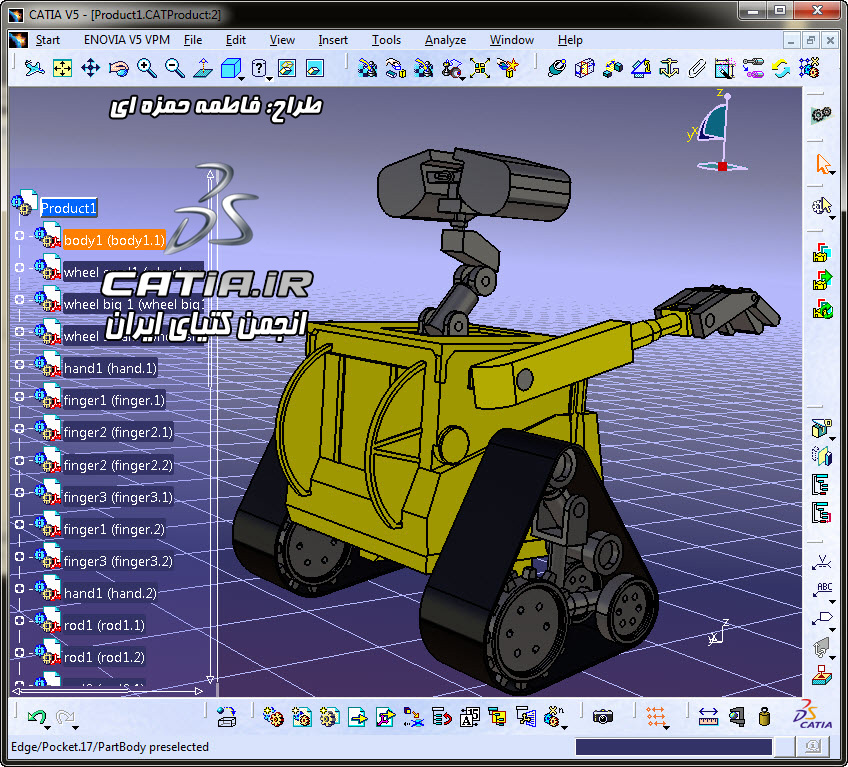Image resolution: width=848 pixels, height=767 pixels.
Task: Click the Swap Visible Space icon
Action: click(315, 69)
